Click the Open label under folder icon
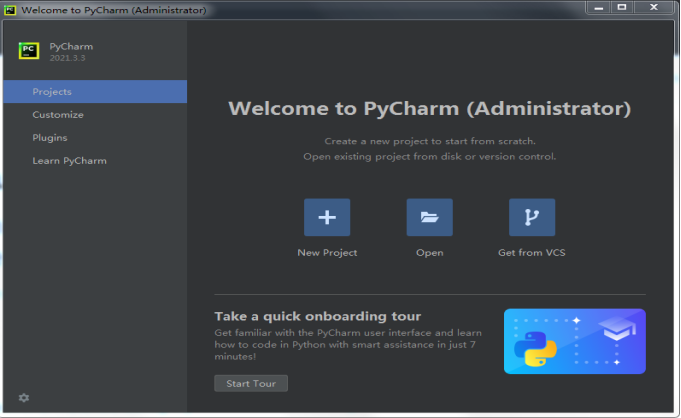Image resolution: width=681 pixels, height=418 pixels. coord(430,253)
